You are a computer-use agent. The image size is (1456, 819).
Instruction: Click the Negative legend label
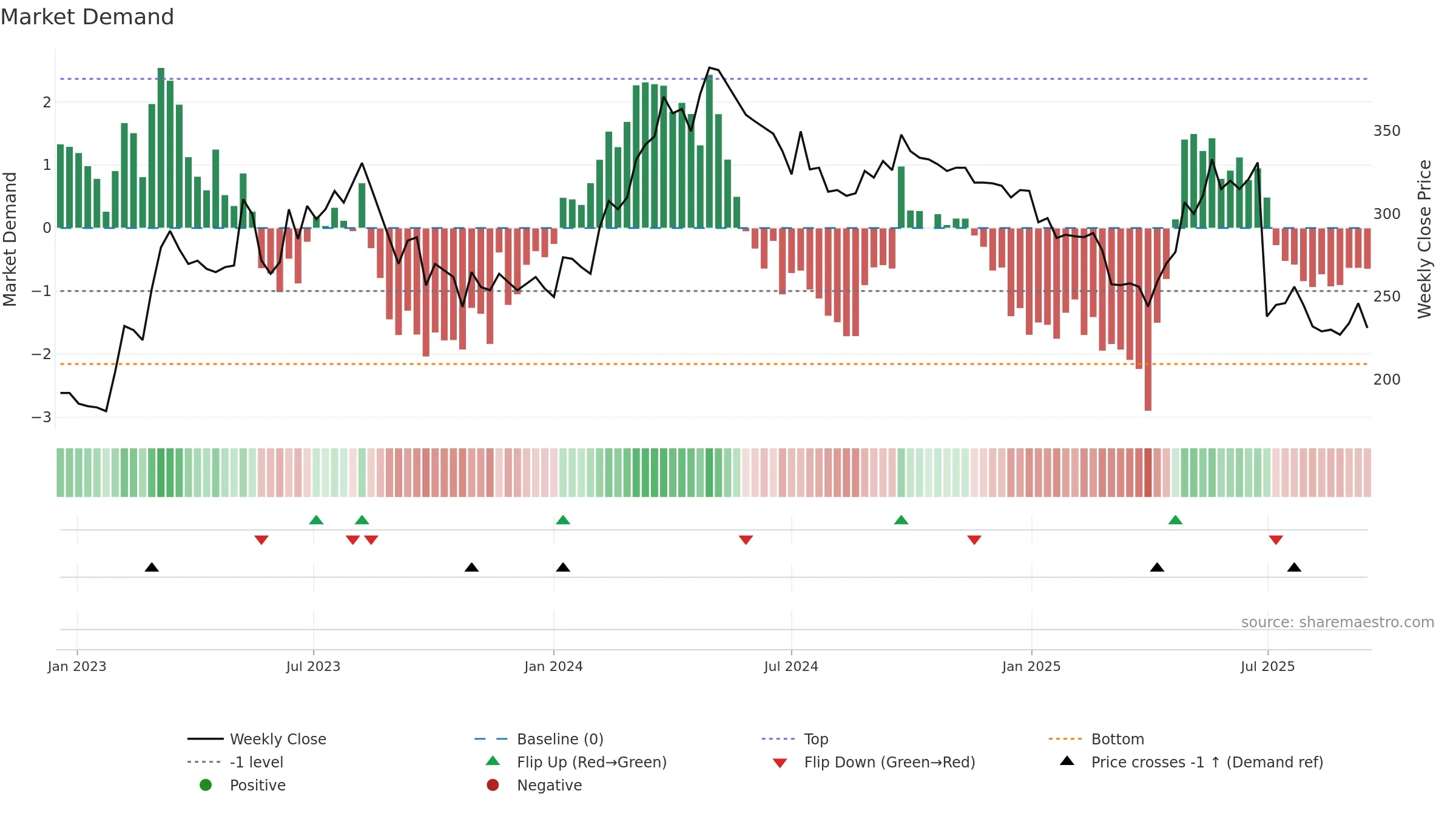(x=549, y=785)
